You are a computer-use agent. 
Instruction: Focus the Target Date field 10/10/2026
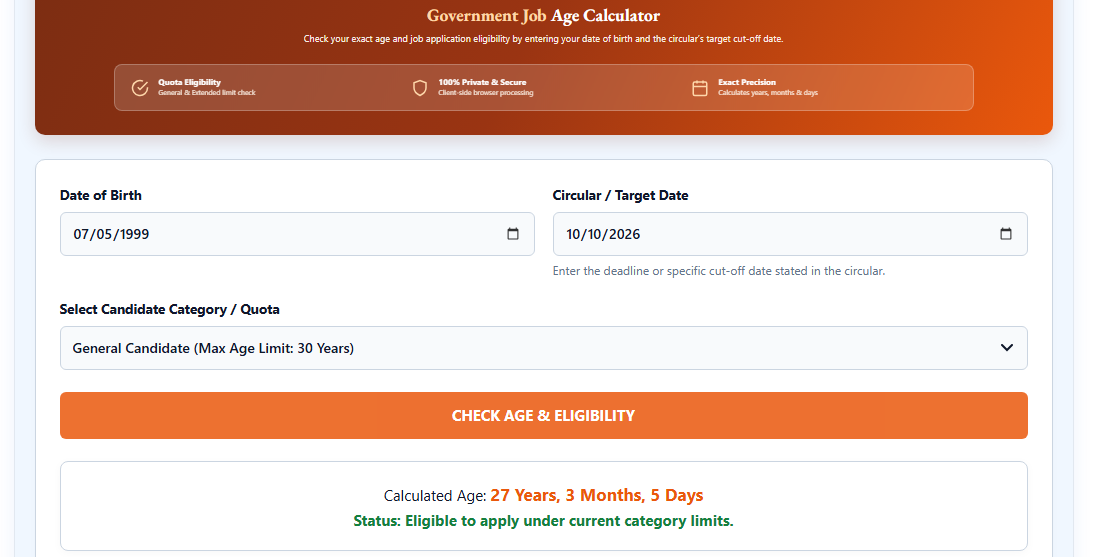click(790, 234)
